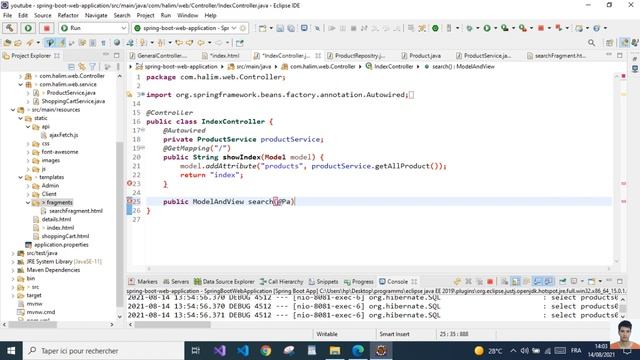The image size is (640, 360).
Task: Click the launch configuration settings gear icon
Action: pos(243,28)
